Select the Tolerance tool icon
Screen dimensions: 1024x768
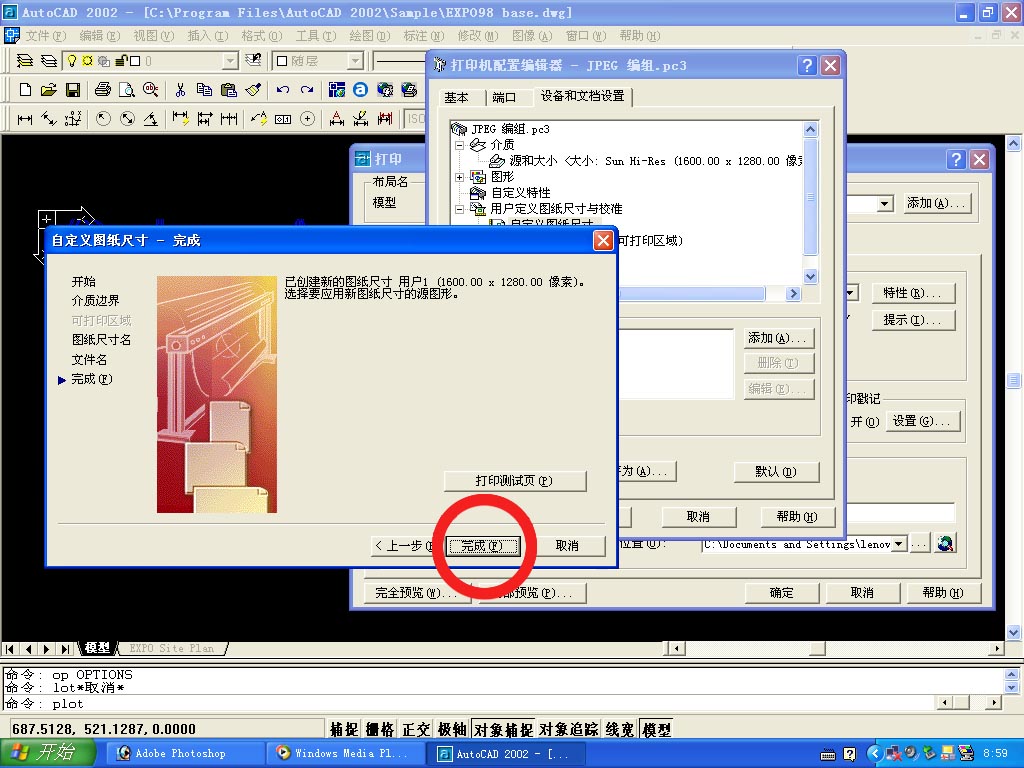tap(283, 119)
